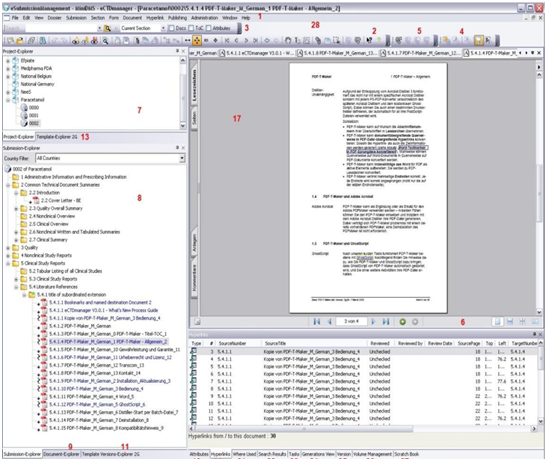This screenshot has height=461, width=547.
Task: Open the File menu
Action: 15,18
